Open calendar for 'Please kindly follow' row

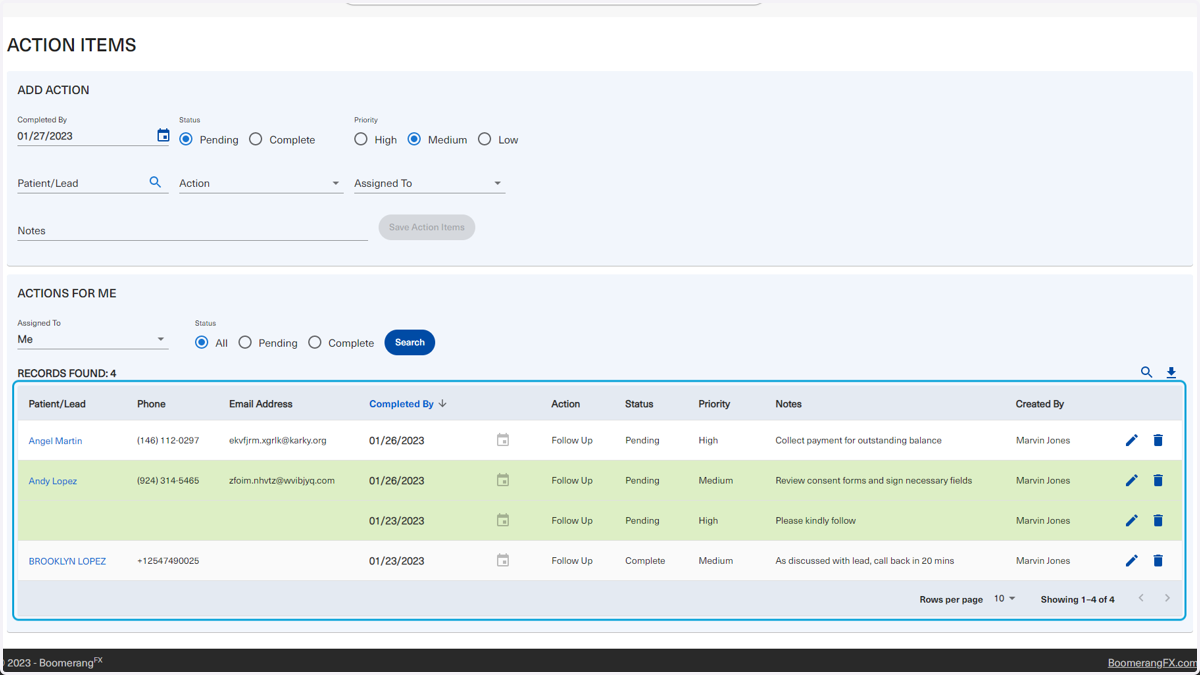pyautogui.click(x=503, y=520)
